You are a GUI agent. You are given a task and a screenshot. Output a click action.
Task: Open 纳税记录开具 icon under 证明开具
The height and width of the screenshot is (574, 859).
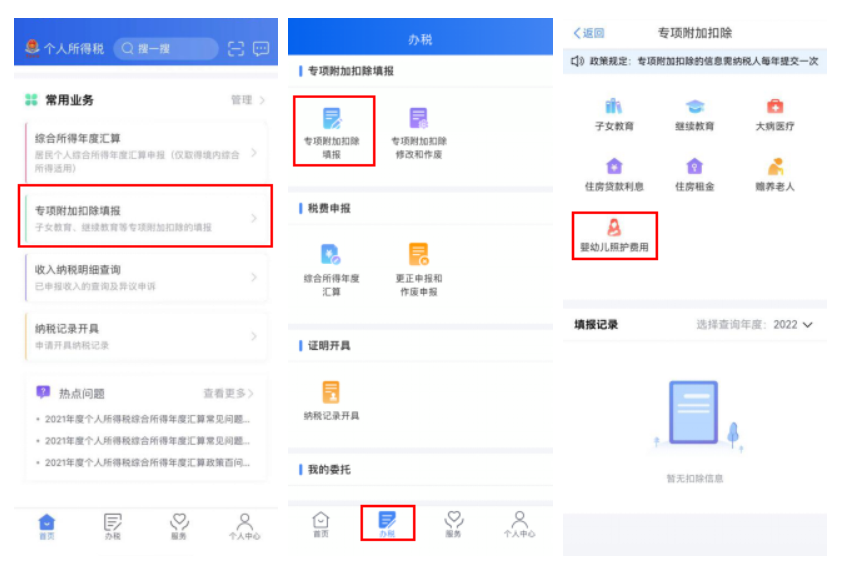331,400
